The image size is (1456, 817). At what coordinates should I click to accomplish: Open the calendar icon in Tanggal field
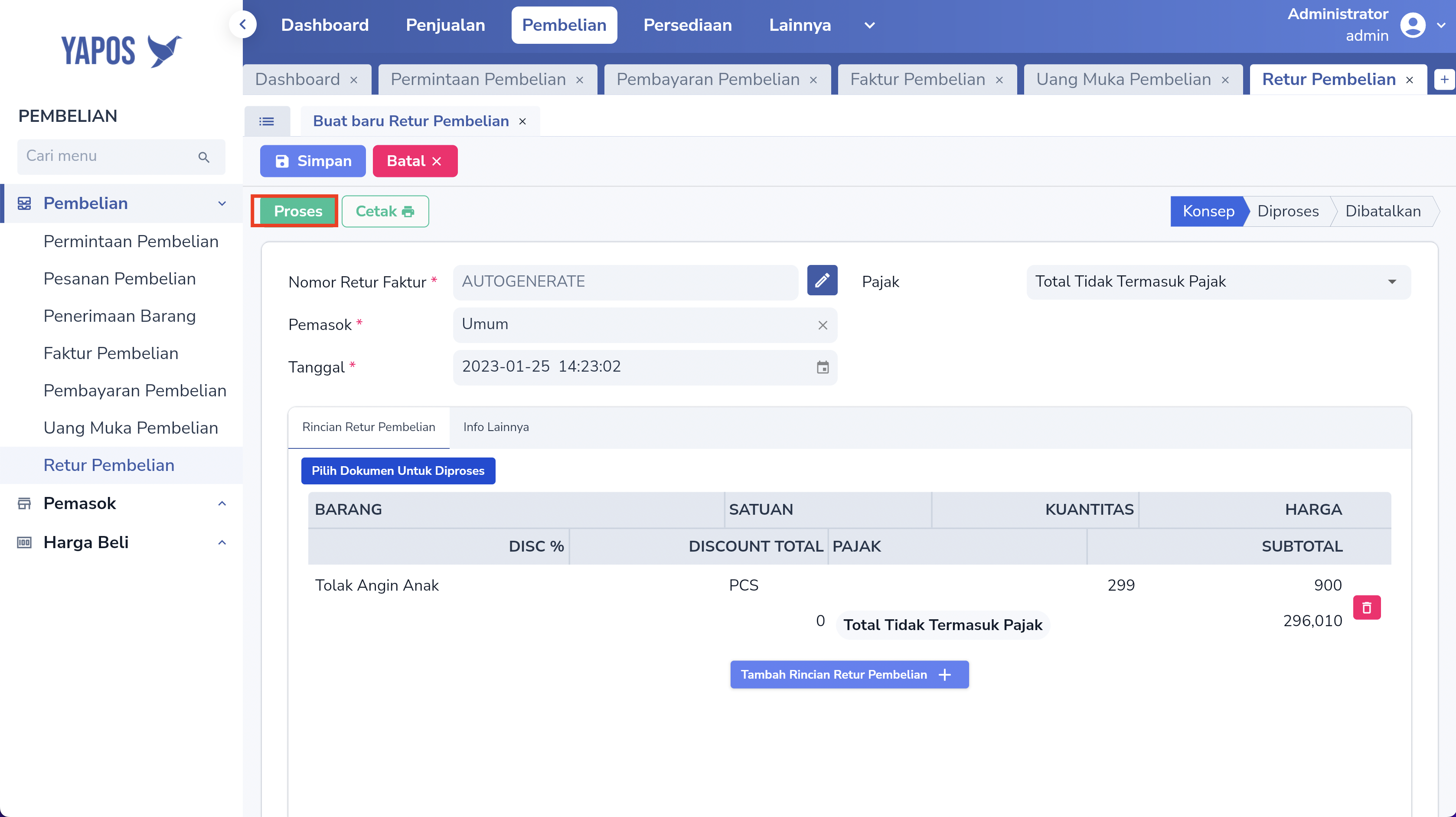[x=823, y=367]
